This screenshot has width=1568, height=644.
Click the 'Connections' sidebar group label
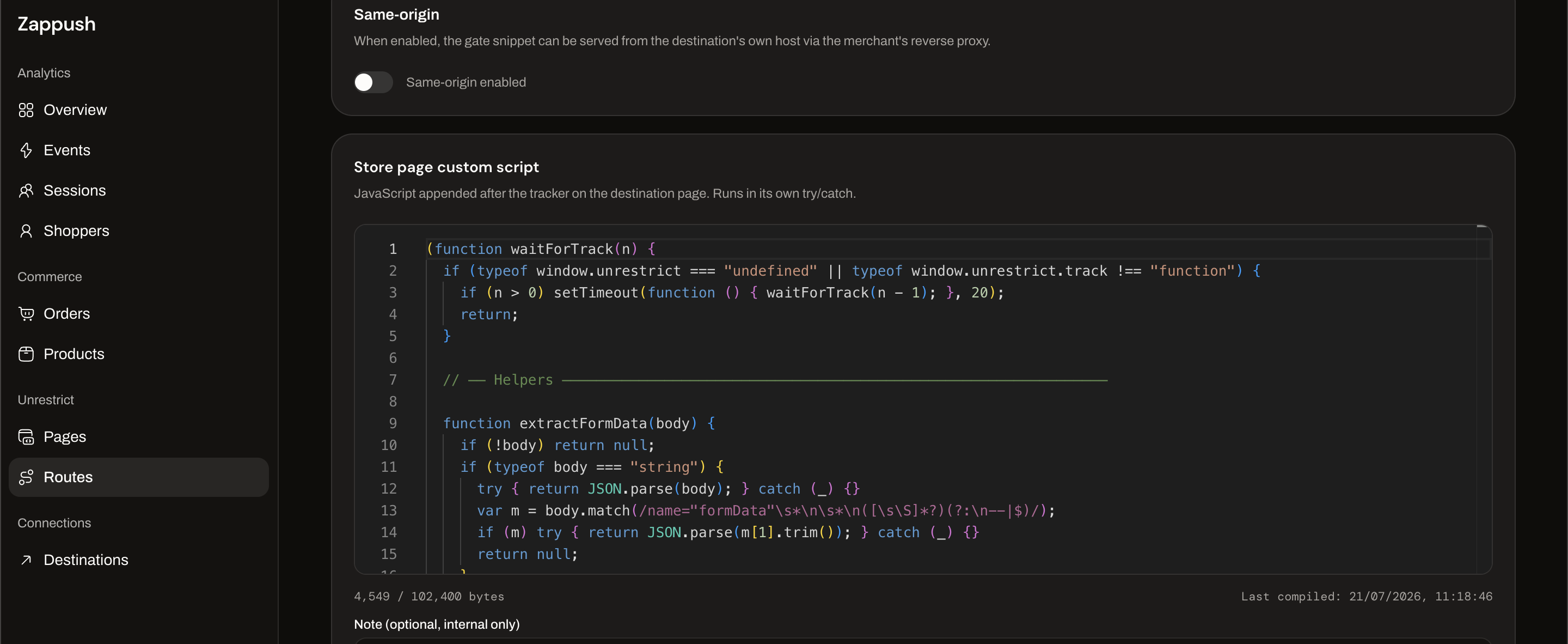click(54, 523)
